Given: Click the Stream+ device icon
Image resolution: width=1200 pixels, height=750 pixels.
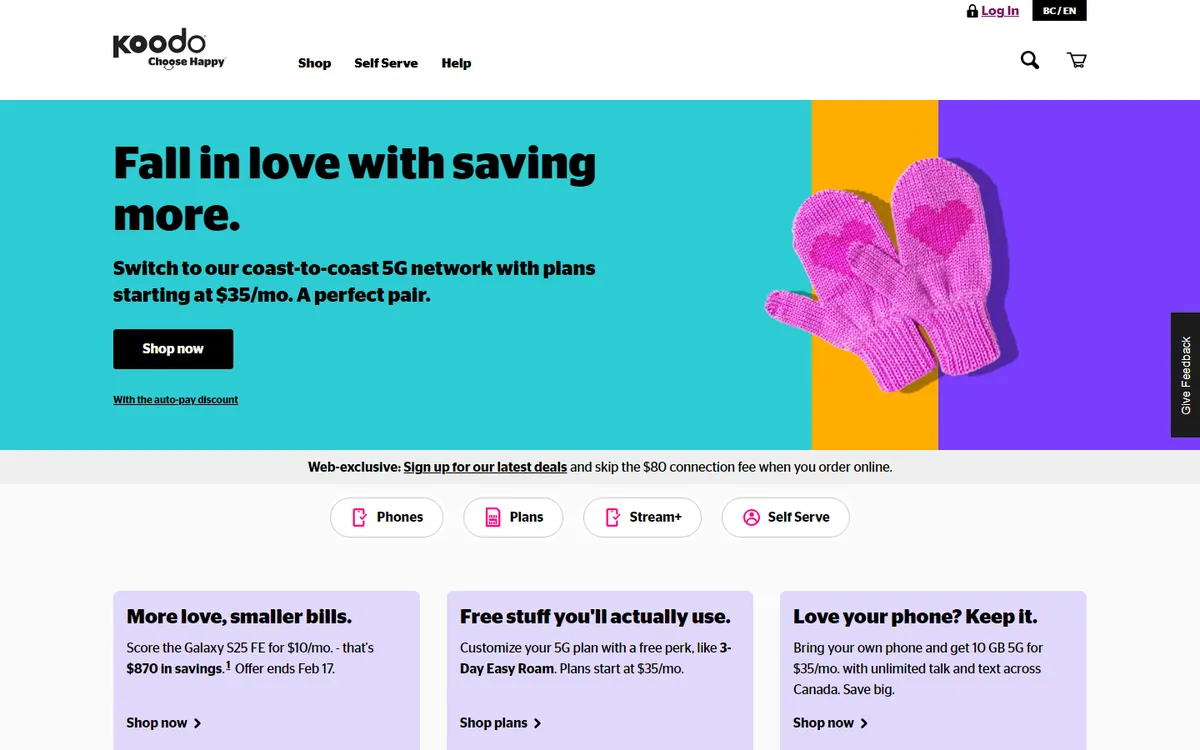Looking at the screenshot, I should [613, 517].
